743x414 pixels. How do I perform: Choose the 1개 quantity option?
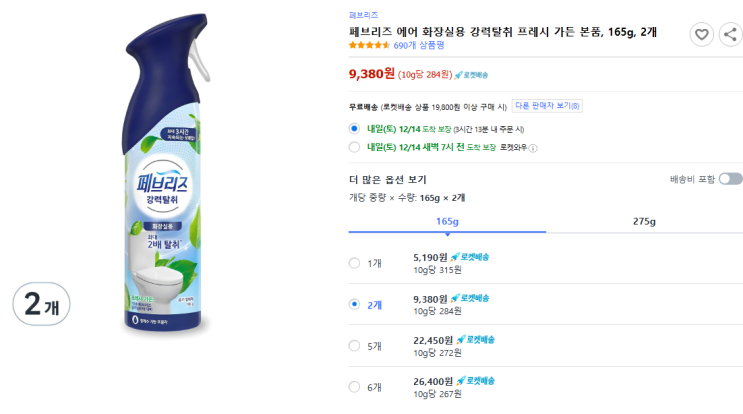[x=354, y=263]
